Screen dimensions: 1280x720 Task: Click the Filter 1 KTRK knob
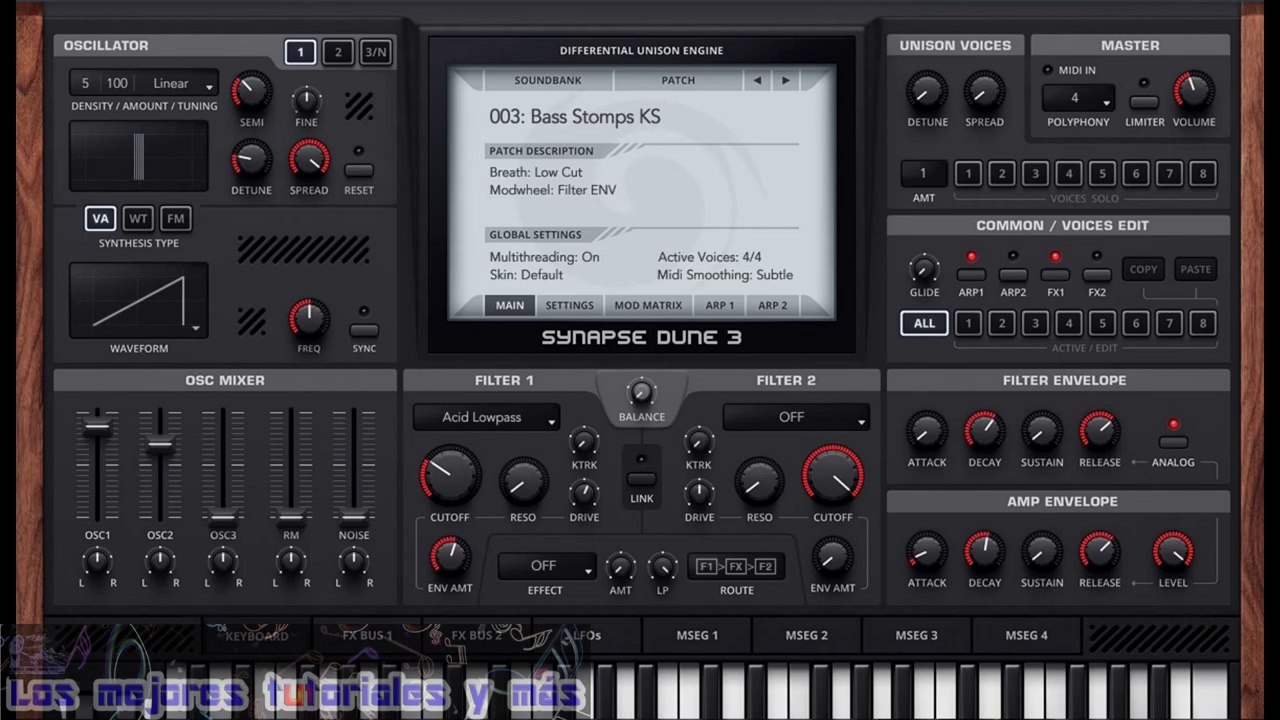coord(584,441)
